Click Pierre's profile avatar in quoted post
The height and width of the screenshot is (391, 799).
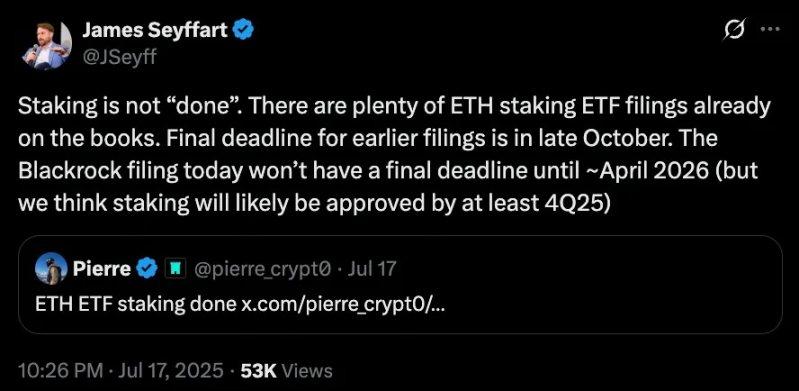tap(51, 268)
